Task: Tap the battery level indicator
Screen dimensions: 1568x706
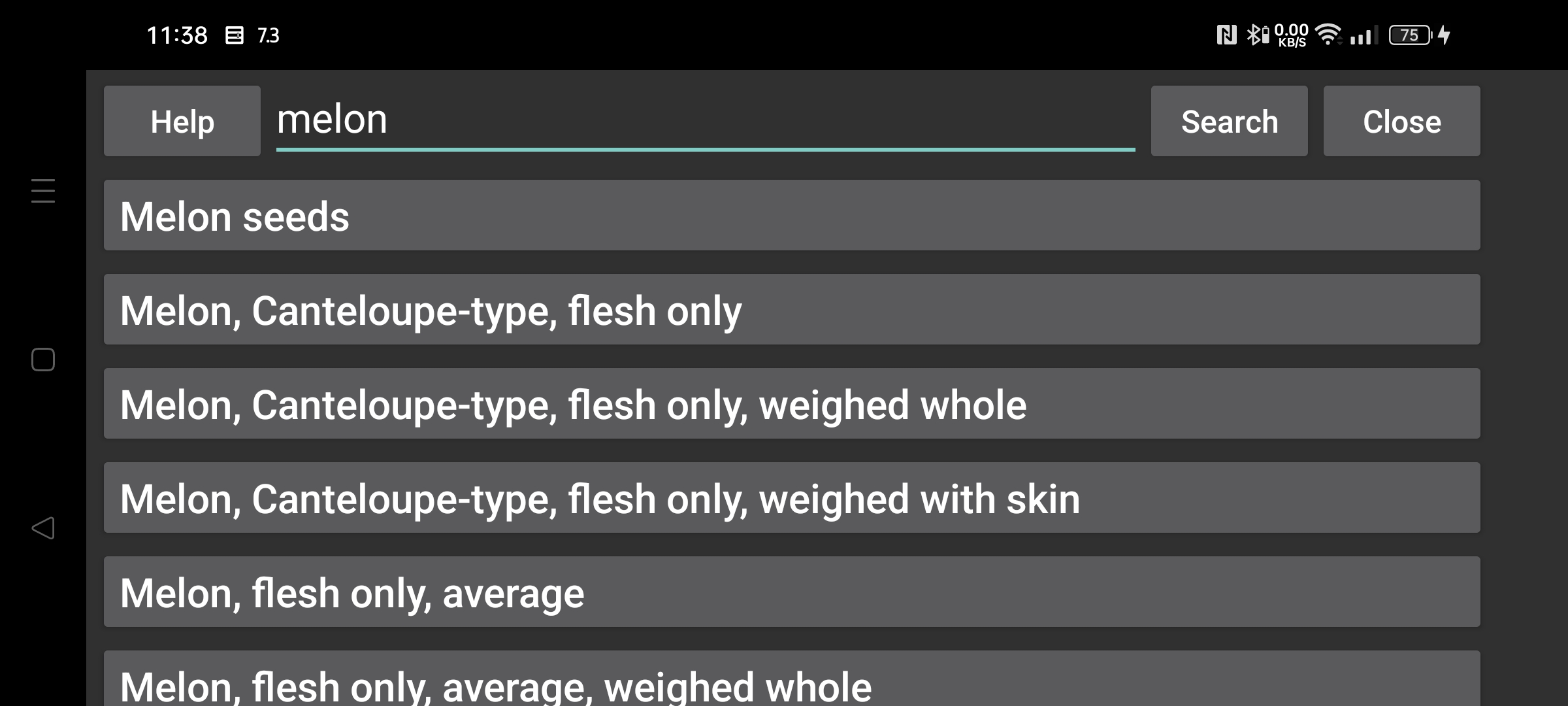Action: 1411,35
